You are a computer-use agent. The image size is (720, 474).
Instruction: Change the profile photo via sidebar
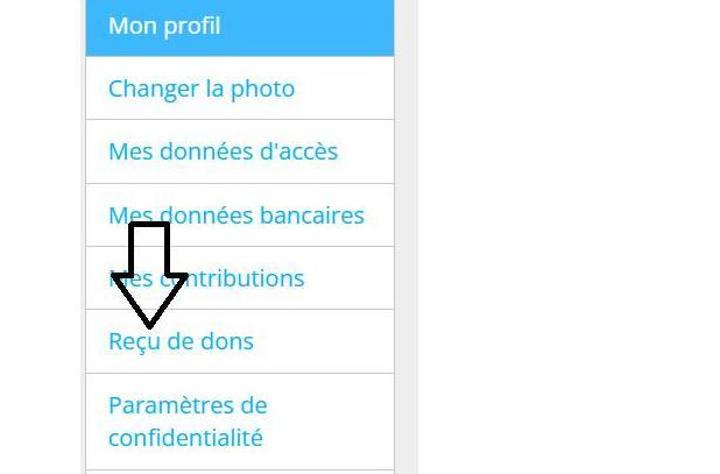coord(201,89)
